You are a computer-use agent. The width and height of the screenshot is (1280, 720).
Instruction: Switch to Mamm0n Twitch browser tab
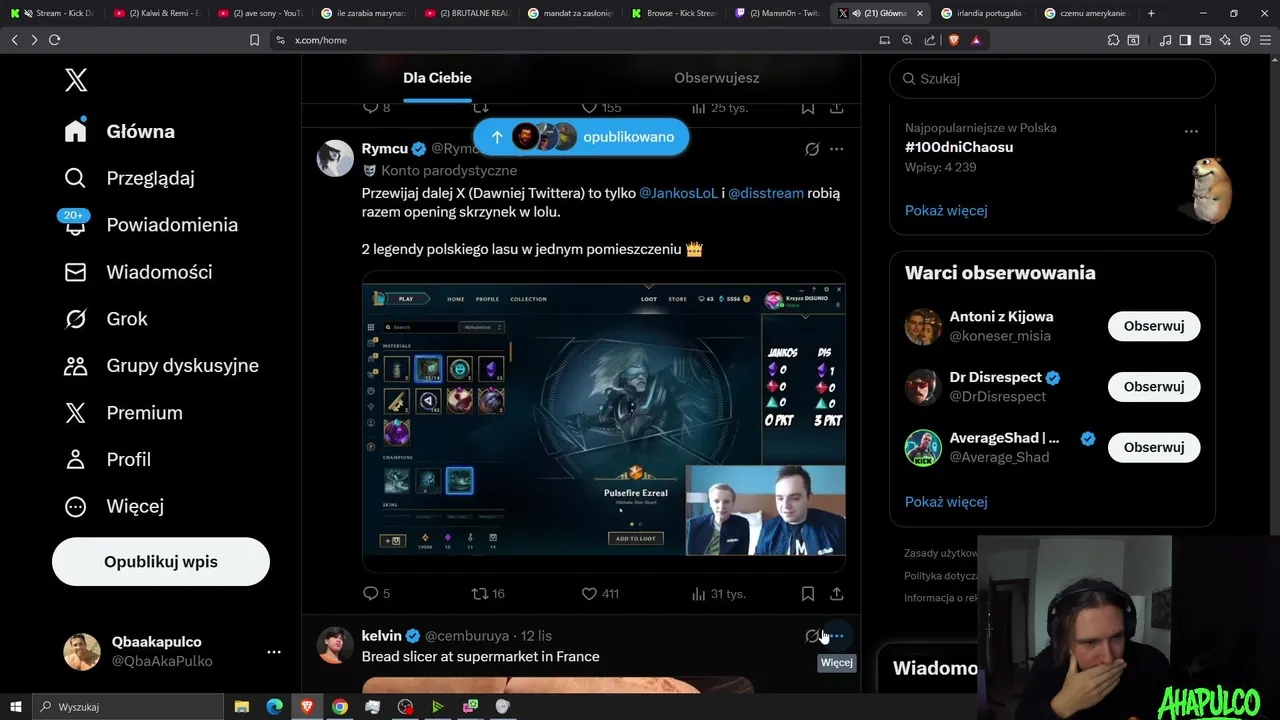tap(777, 13)
